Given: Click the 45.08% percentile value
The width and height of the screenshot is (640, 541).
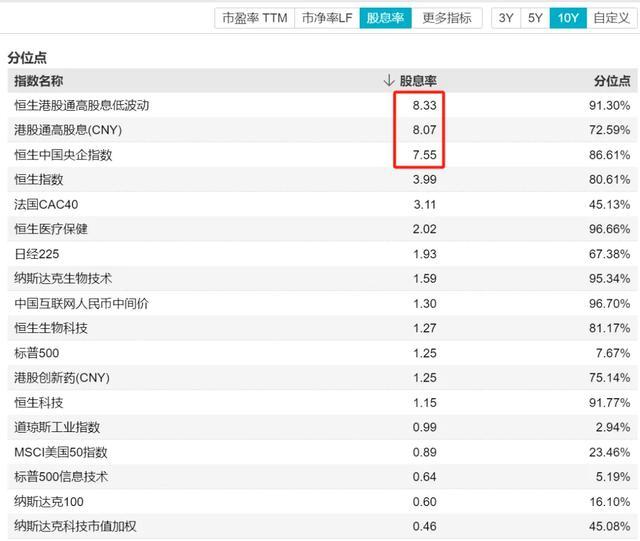Looking at the screenshot, I should 609,526.
